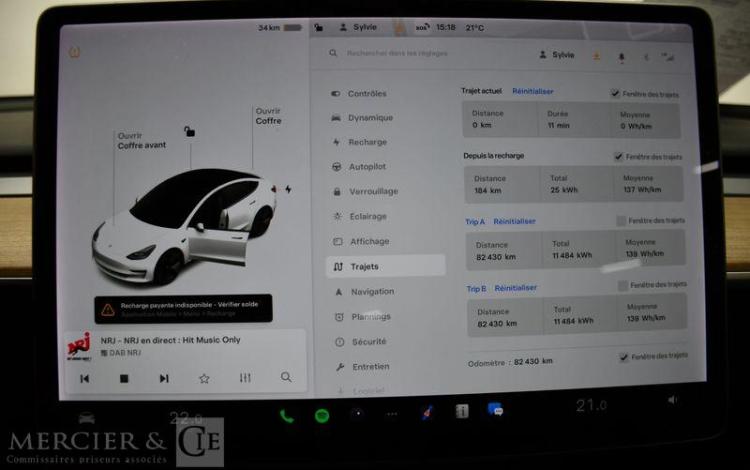The width and height of the screenshot is (750, 470).
Task: Tap the unlock padlock icon above the car
Action: 189,131
